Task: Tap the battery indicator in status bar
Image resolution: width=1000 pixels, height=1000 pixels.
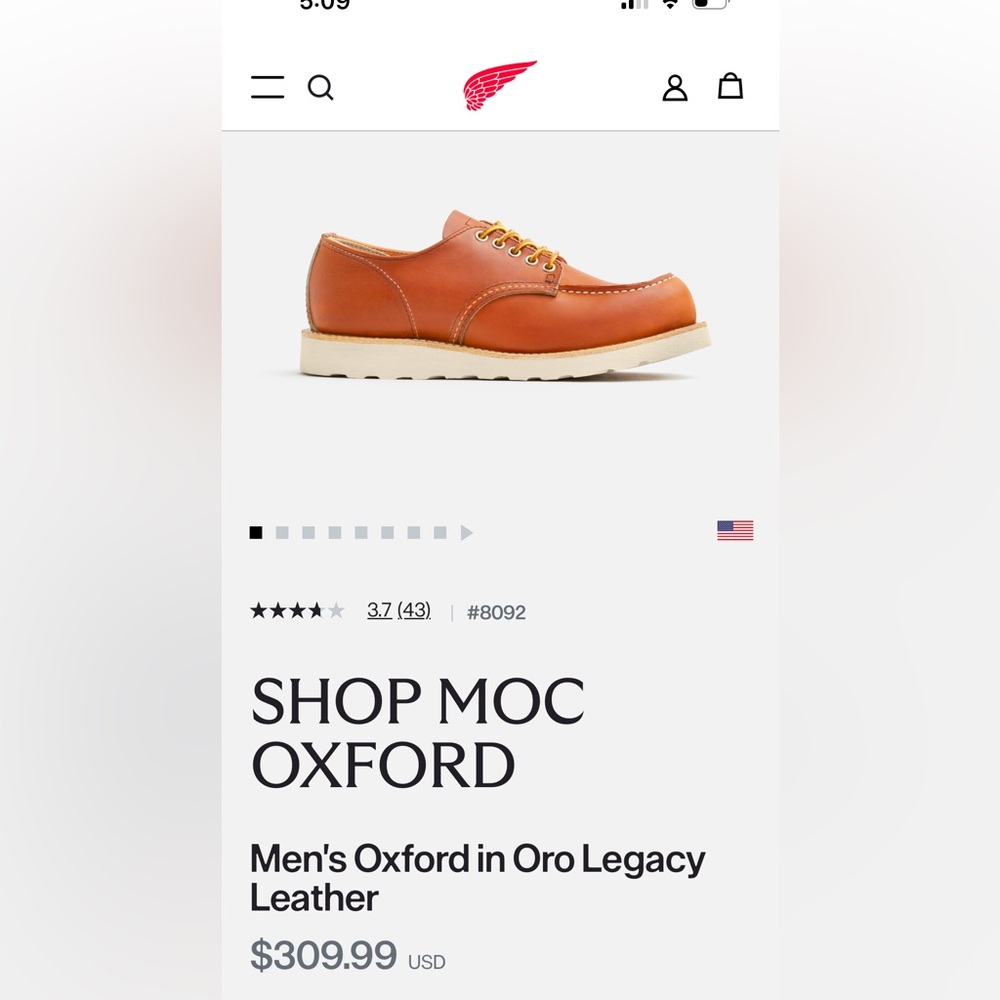Action: pos(709,6)
